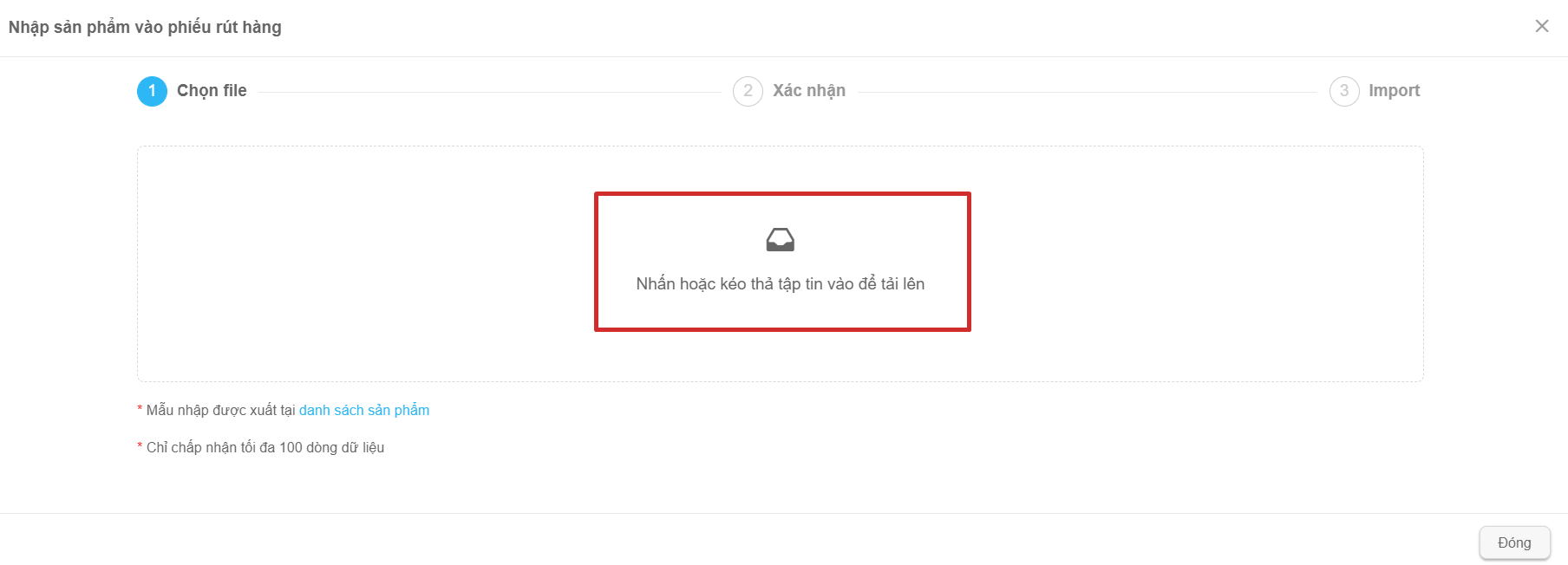Open the 'danh sách sản phẩm' link
The height and width of the screenshot is (565, 1568).
[x=364, y=410]
